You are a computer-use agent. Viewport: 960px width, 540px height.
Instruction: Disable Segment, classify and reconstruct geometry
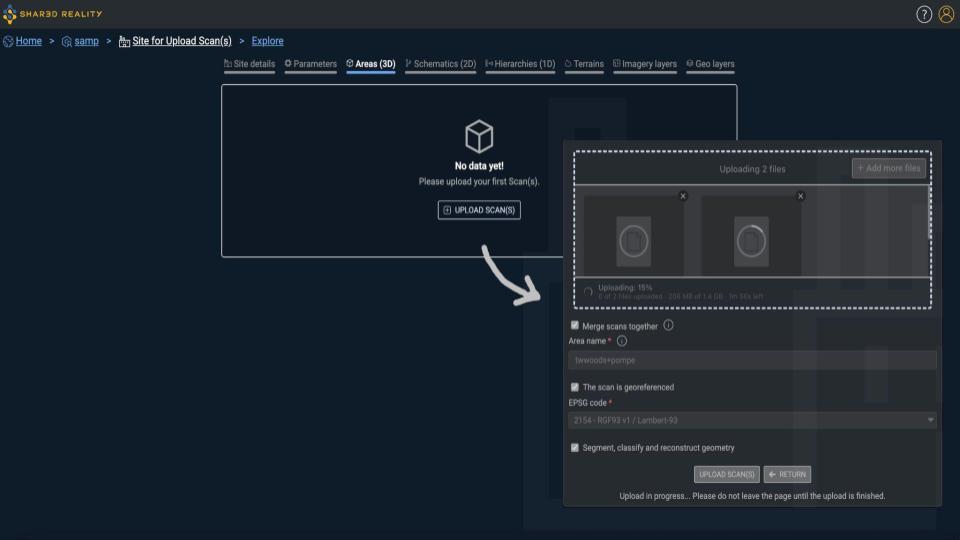pos(575,448)
